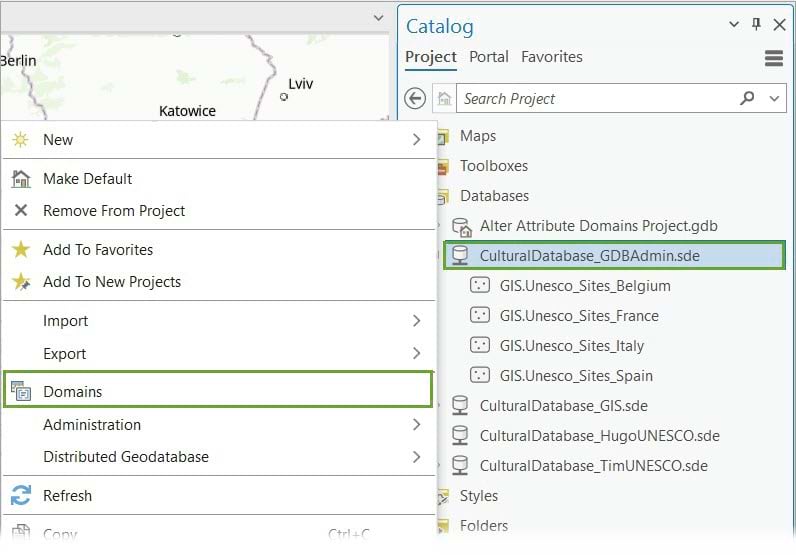Viewport: 796px width, 555px height.
Task: Click the default geodatabase icon
Action: [x=462, y=227]
